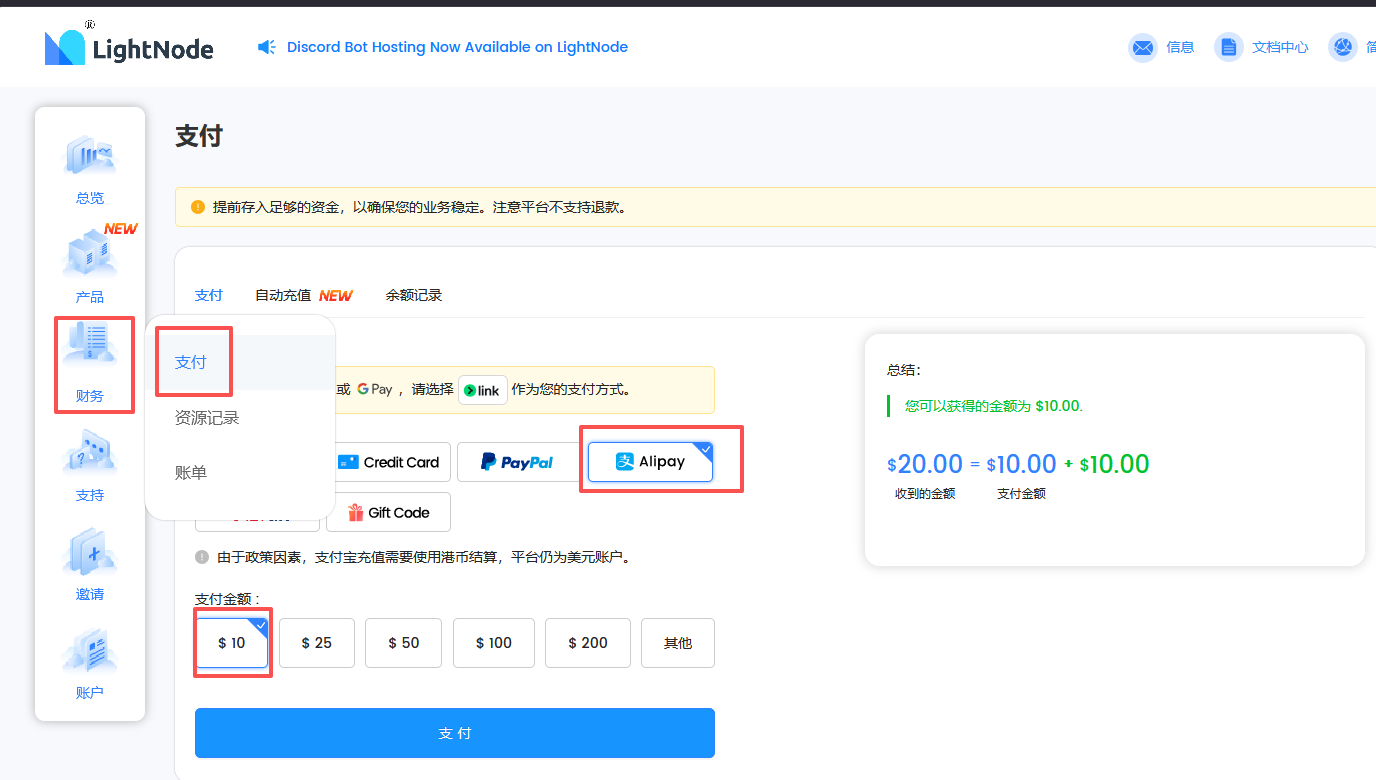
Task: Expand the link payment option in the notice
Action: pos(482,390)
